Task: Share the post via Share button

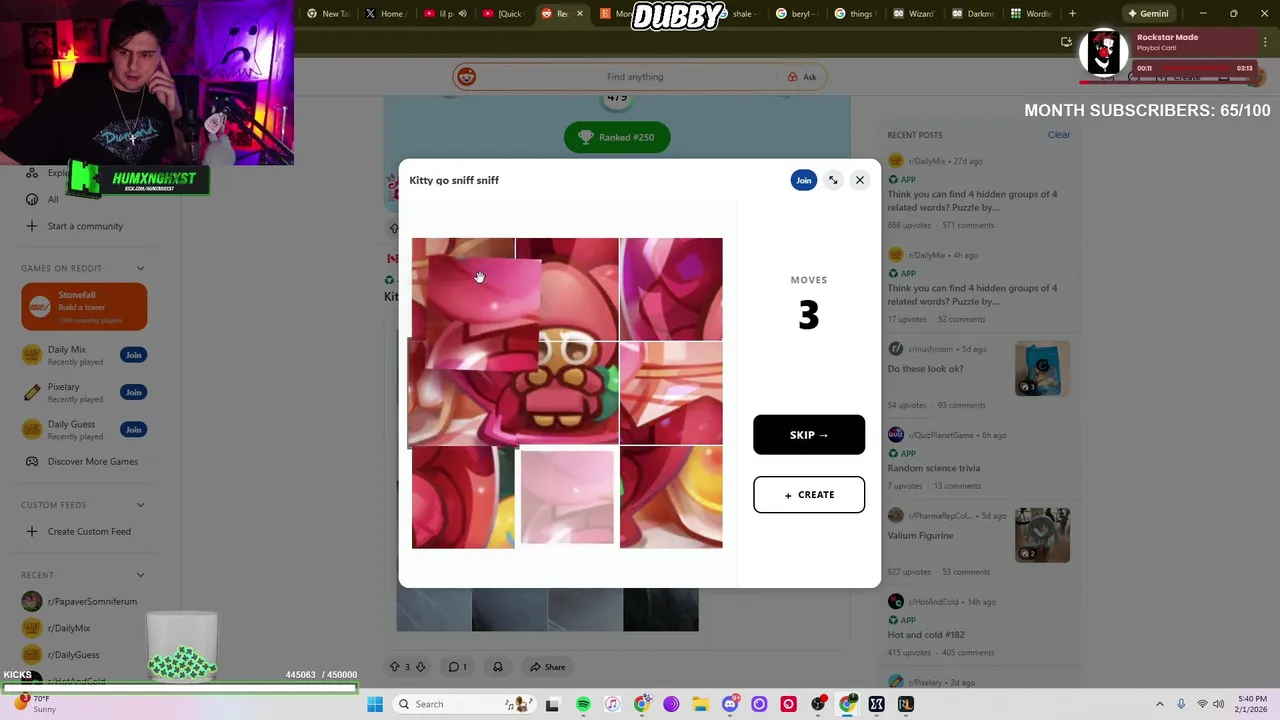Action: click(548, 667)
